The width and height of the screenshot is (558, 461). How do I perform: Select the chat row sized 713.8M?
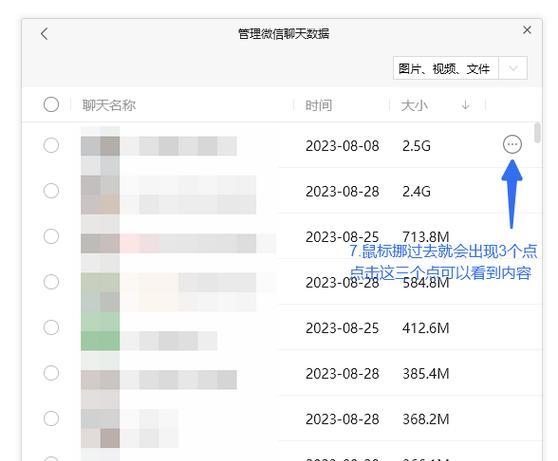(51, 236)
